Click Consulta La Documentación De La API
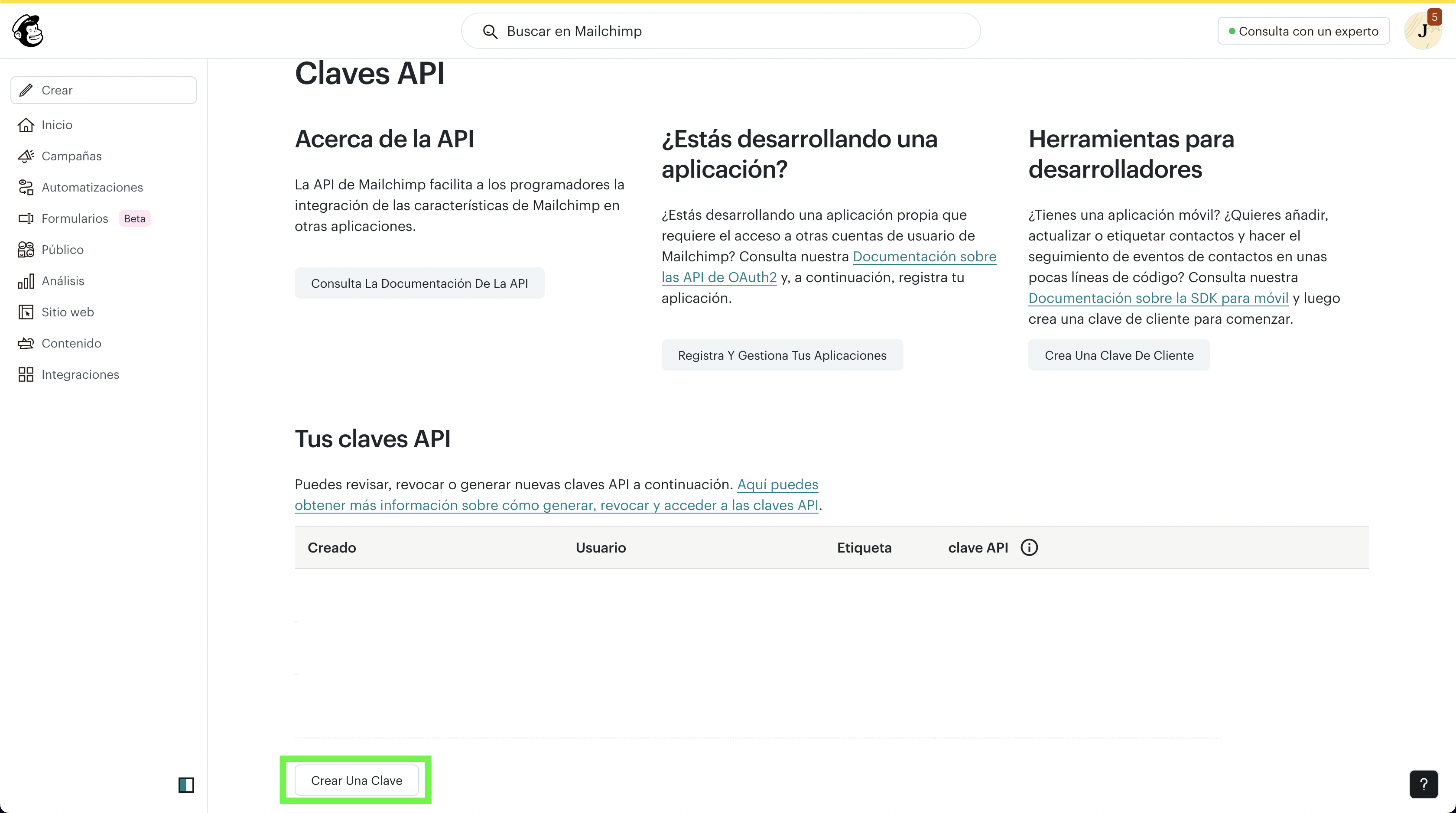The image size is (1456, 813). pos(419,283)
